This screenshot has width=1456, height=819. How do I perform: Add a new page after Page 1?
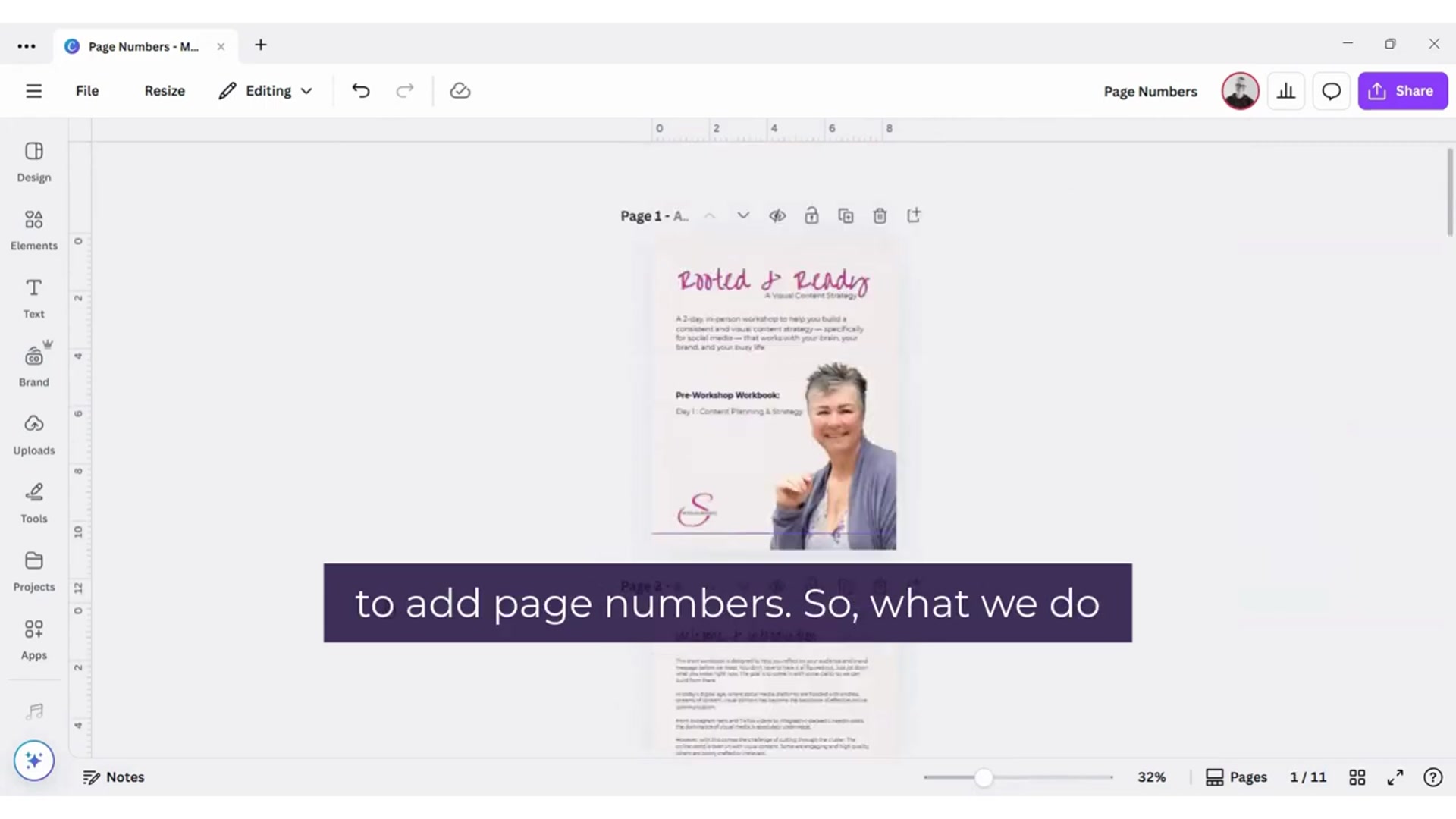click(x=914, y=216)
